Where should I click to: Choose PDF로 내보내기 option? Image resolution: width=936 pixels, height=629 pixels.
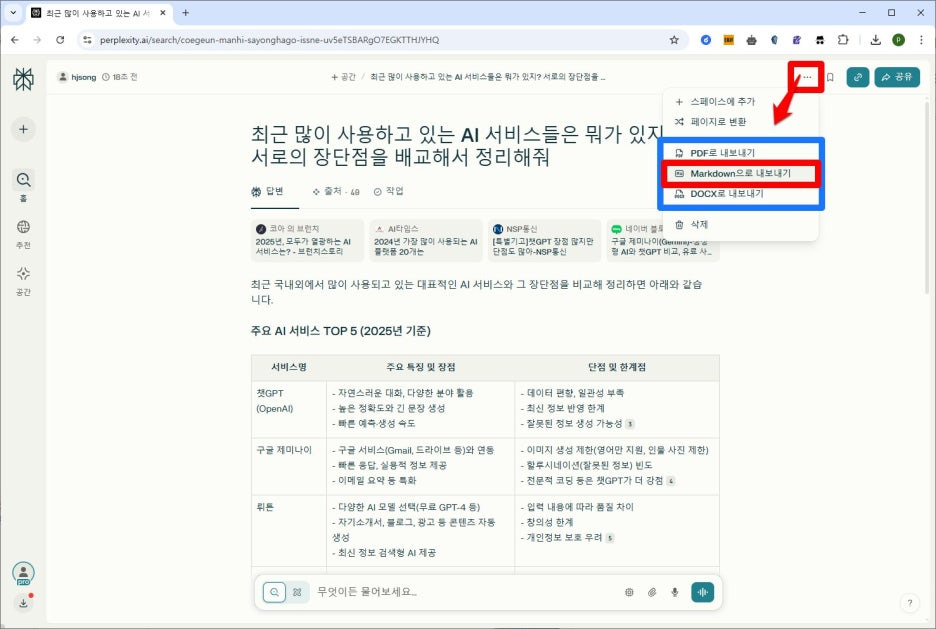coord(740,153)
